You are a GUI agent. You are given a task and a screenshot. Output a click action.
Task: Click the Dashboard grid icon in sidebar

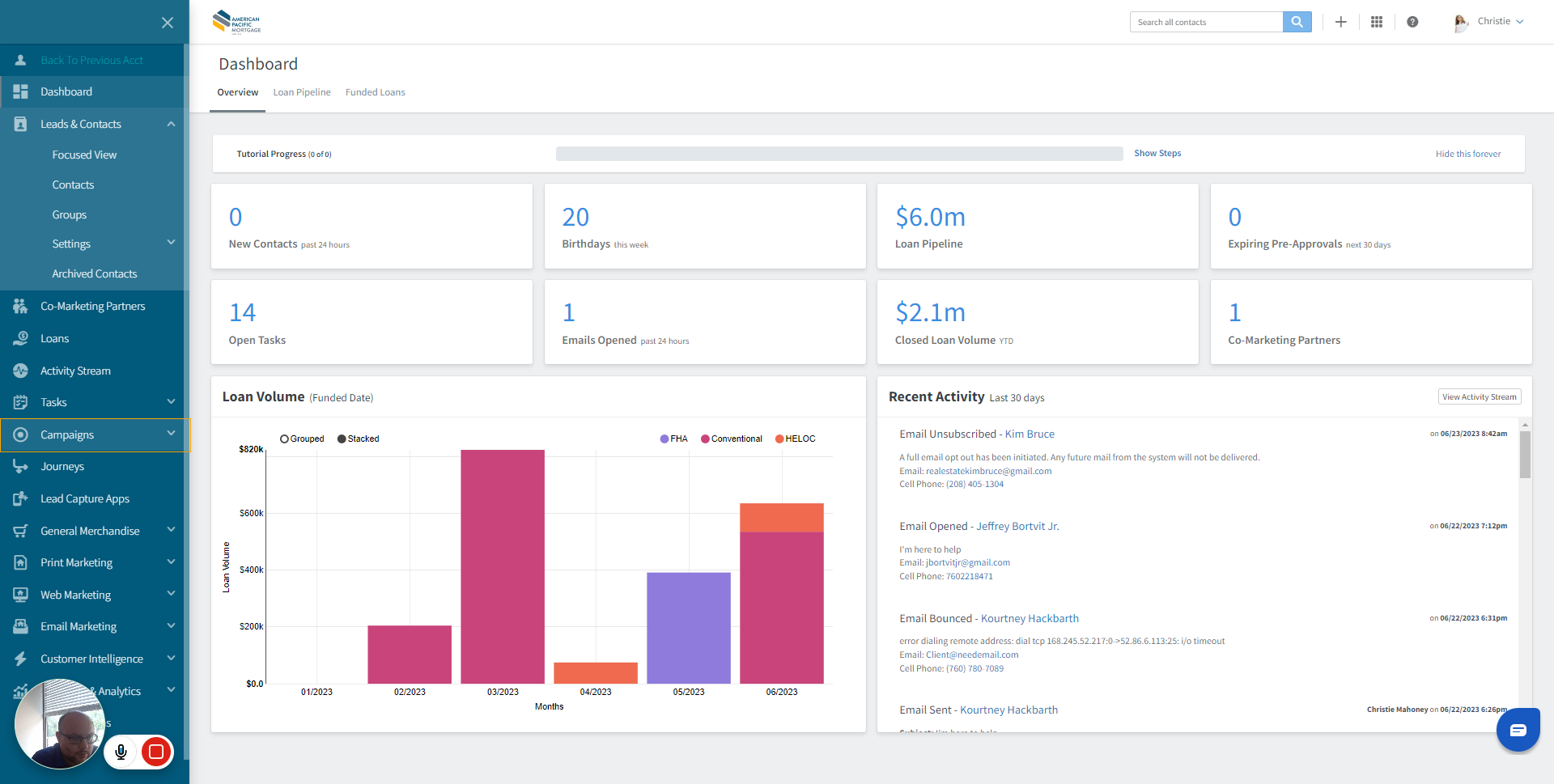[21, 91]
